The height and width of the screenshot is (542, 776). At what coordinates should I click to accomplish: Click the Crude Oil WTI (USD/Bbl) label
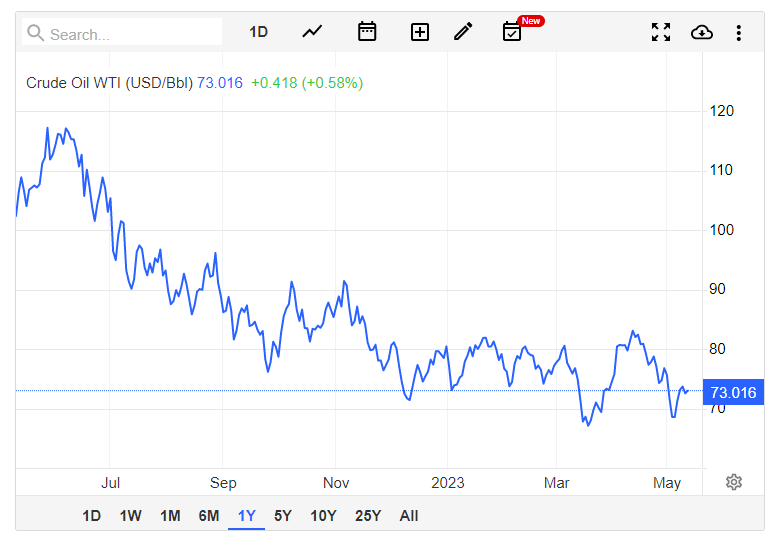[x=109, y=83]
